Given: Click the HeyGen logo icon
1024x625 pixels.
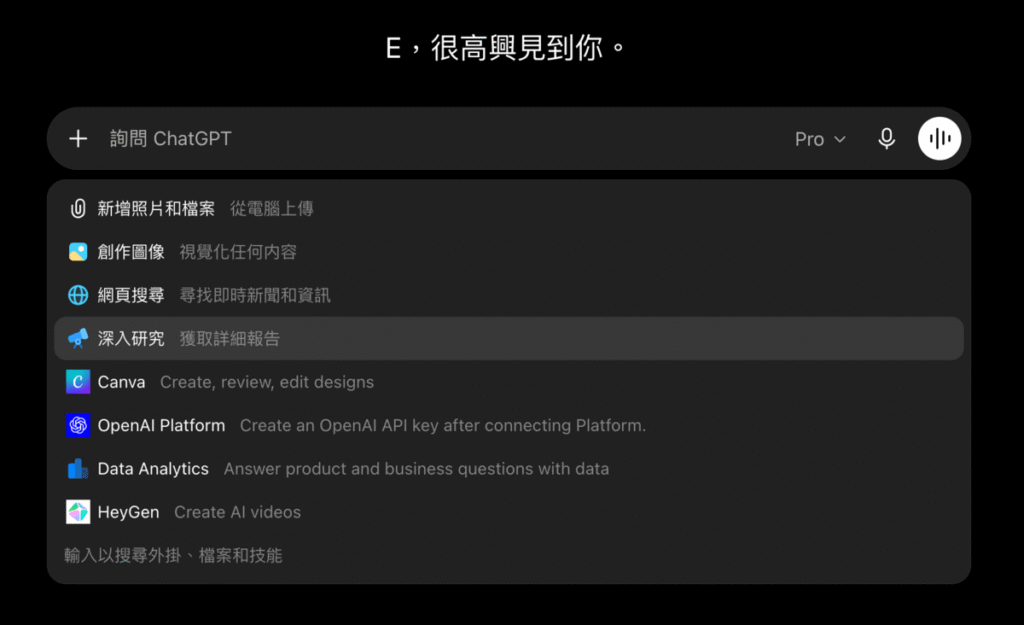Looking at the screenshot, I should pyautogui.click(x=78, y=512).
